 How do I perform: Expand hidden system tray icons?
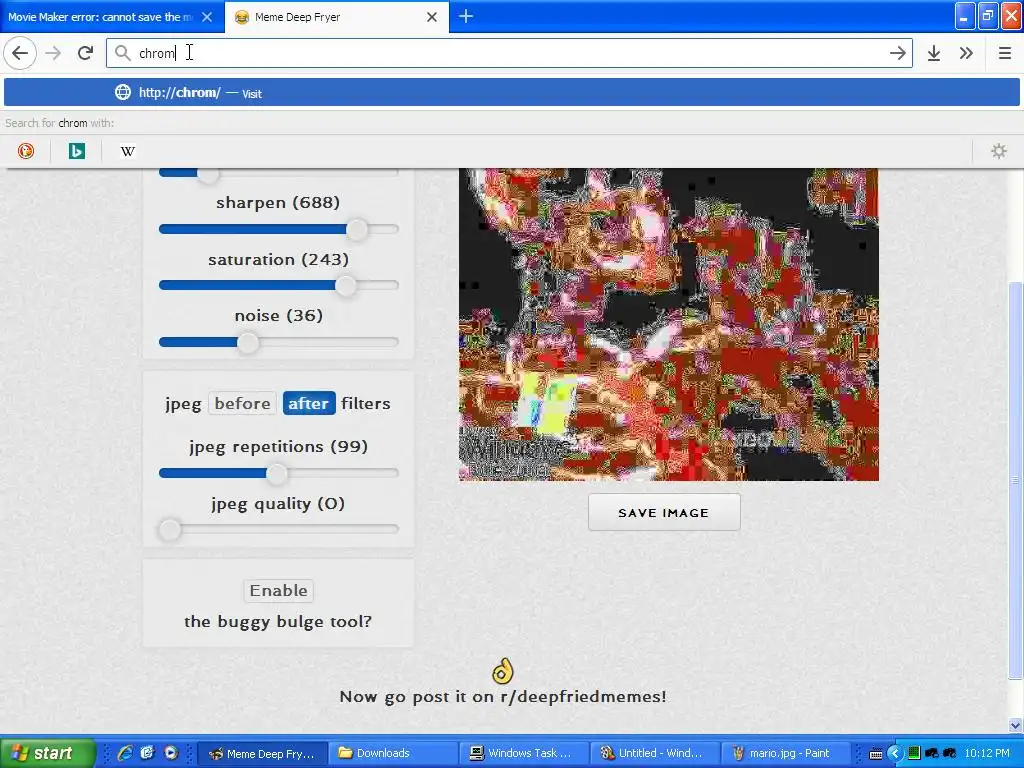click(x=894, y=753)
